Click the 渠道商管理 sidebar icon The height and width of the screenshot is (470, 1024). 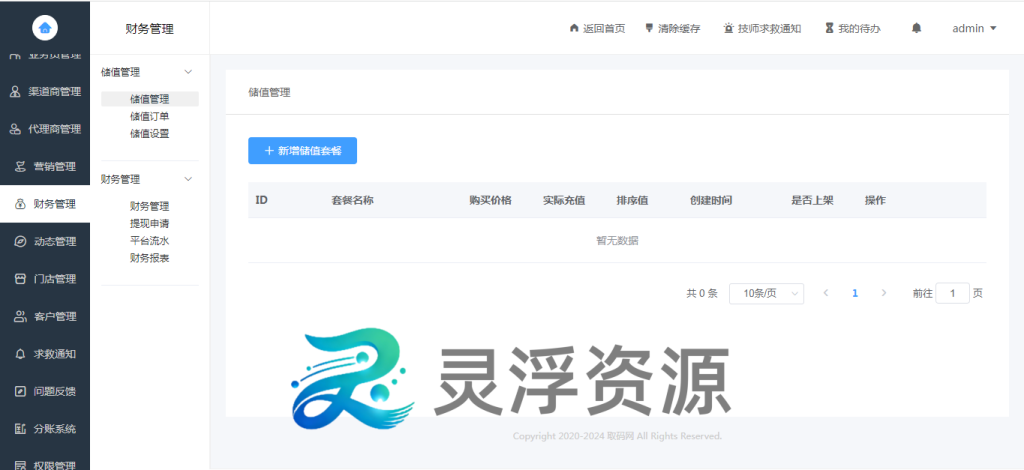(x=15, y=92)
